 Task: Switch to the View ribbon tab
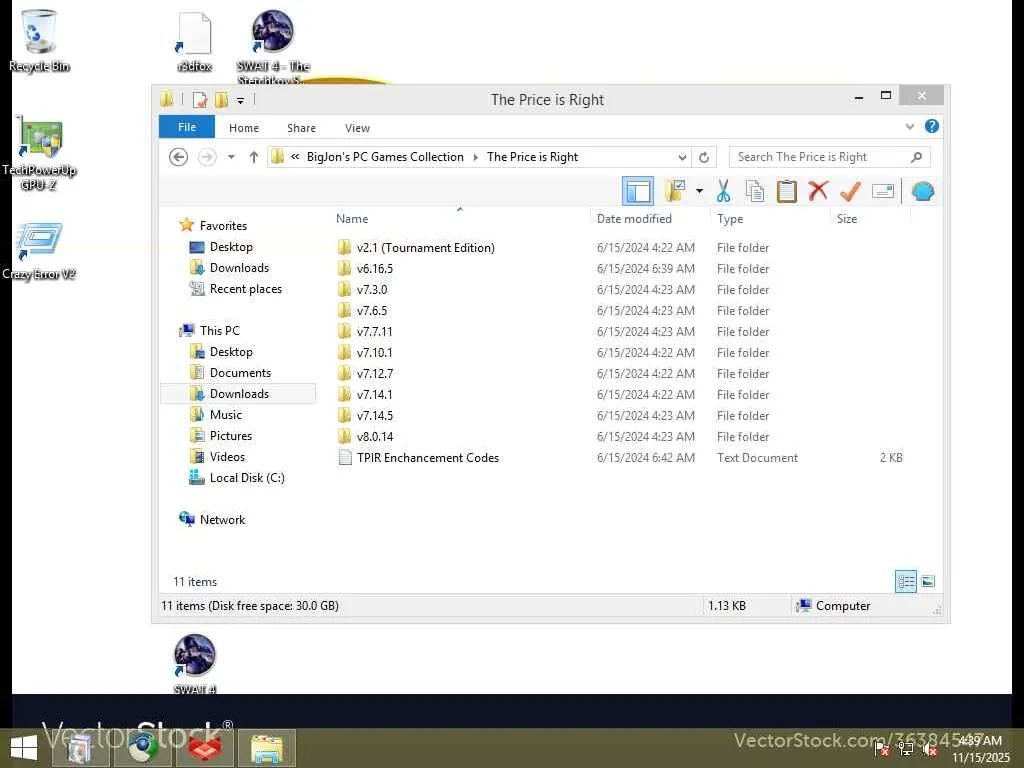coord(357,128)
